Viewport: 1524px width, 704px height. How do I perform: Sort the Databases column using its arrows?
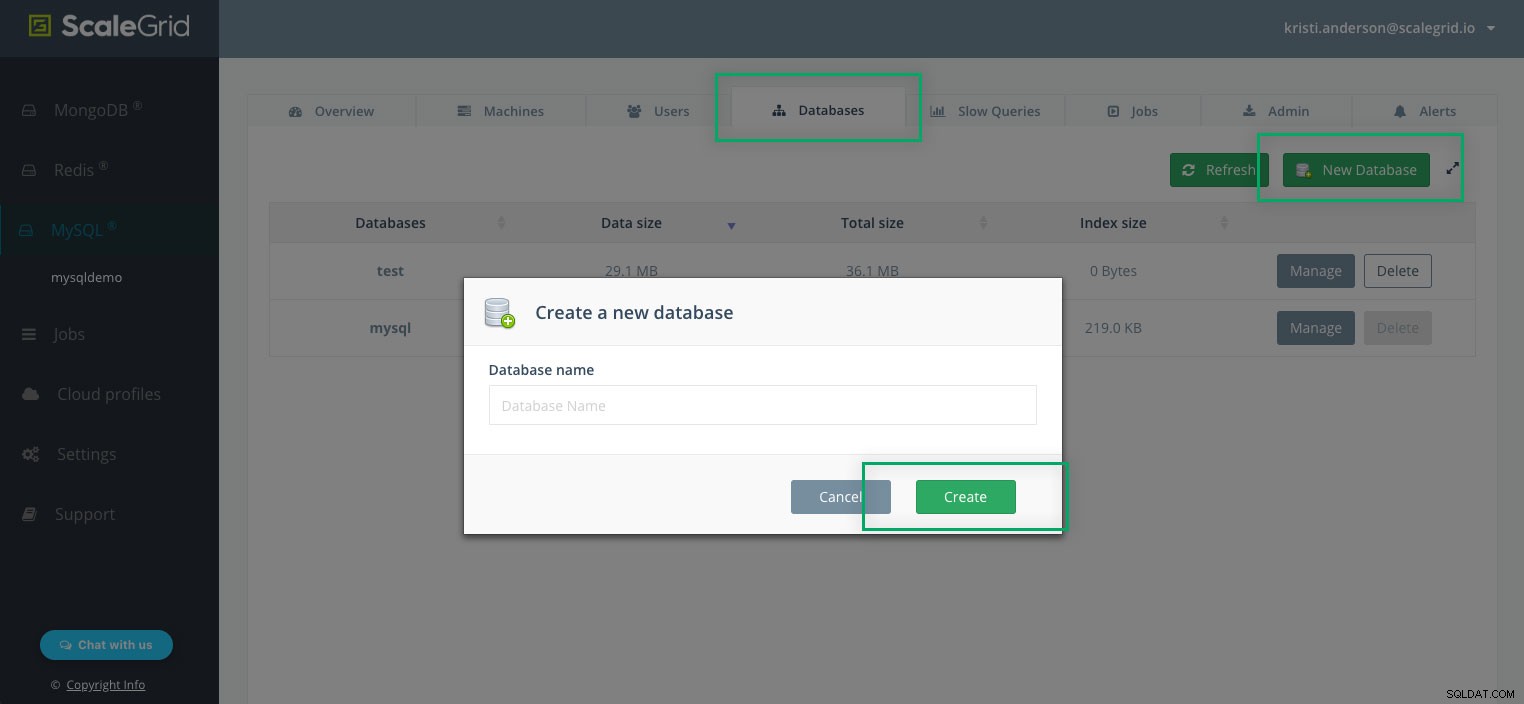(x=502, y=223)
